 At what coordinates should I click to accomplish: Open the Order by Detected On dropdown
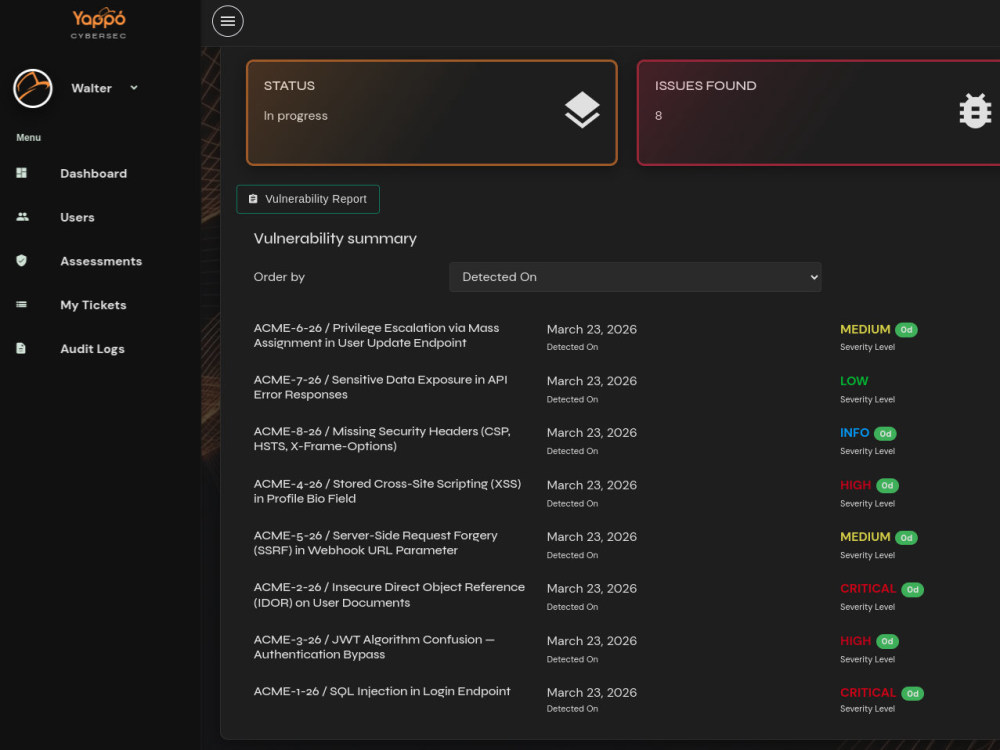coord(635,277)
